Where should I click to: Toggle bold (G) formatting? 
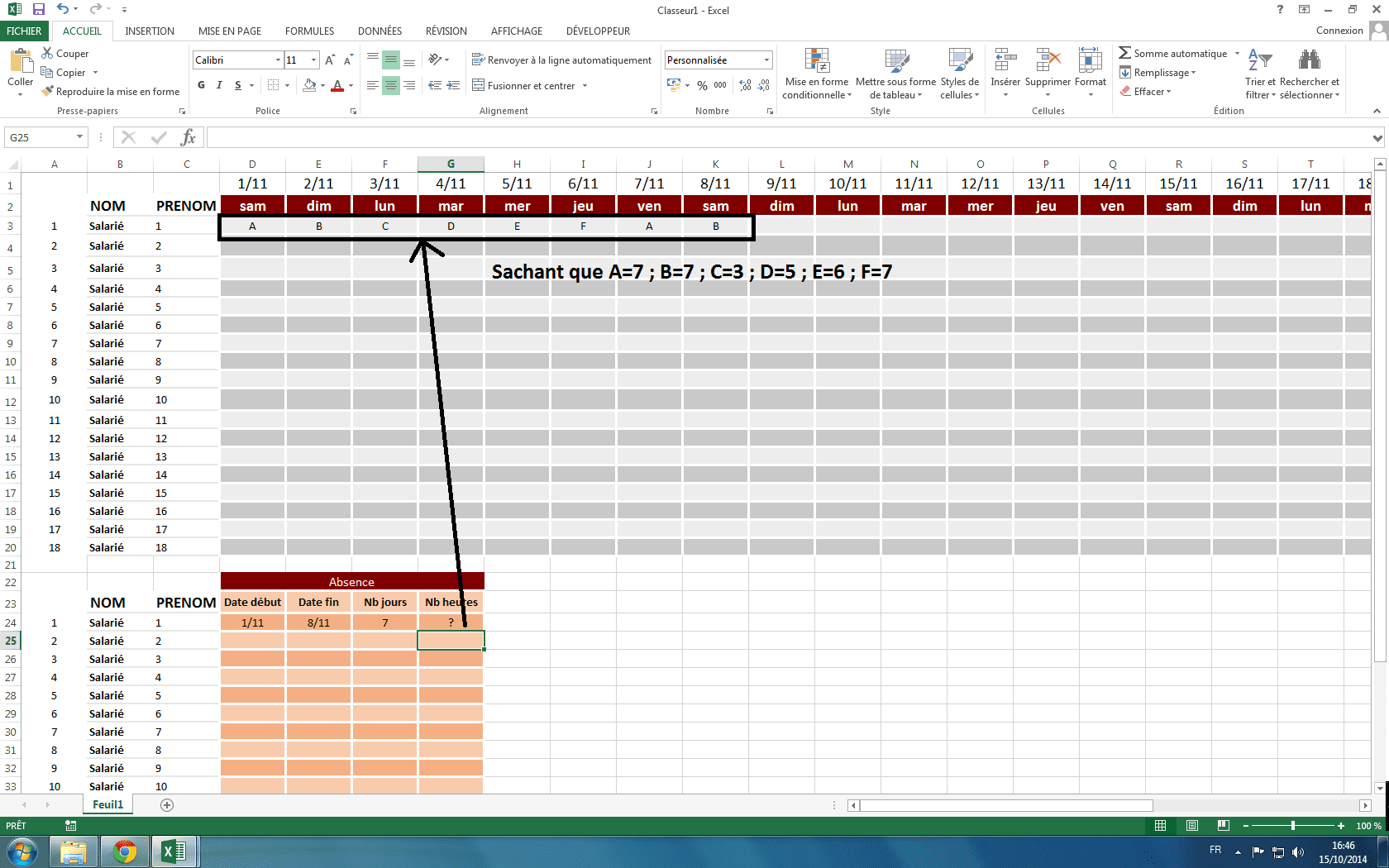point(201,85)
